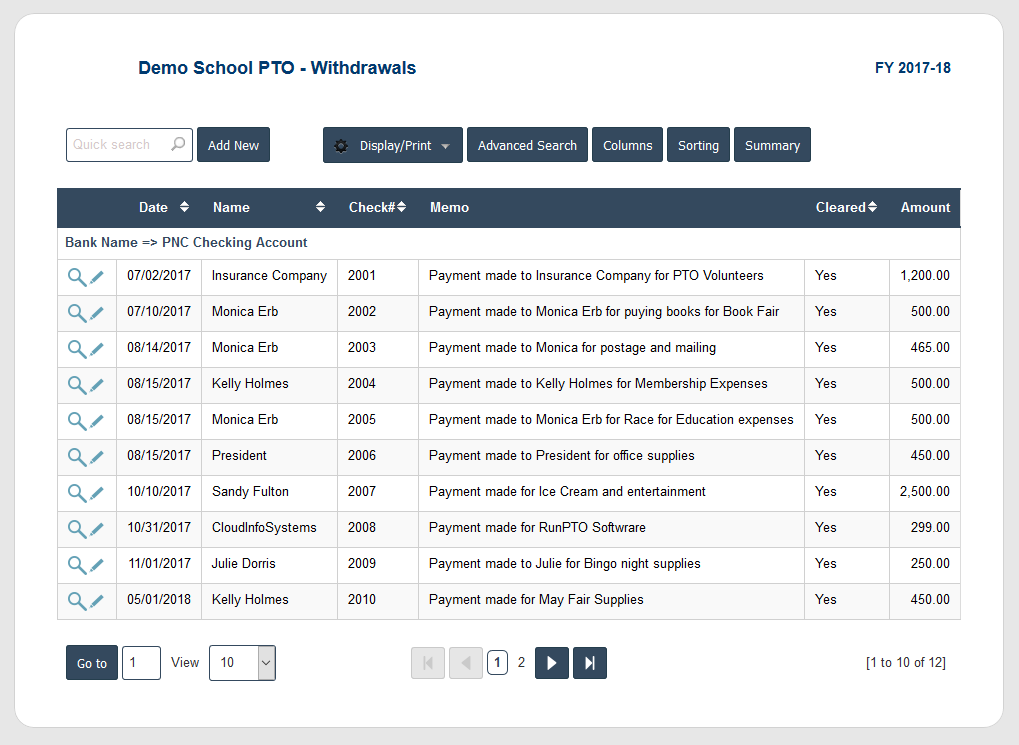Click the Summary button
This screenshot has height=745, width=1019.
pos(771,145)
